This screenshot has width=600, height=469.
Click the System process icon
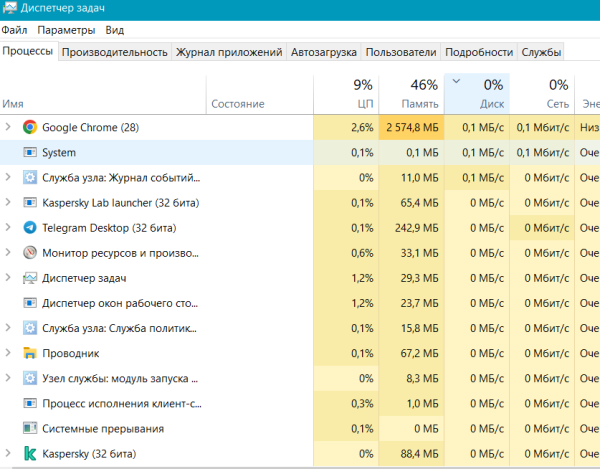click(x=30, y=153)
